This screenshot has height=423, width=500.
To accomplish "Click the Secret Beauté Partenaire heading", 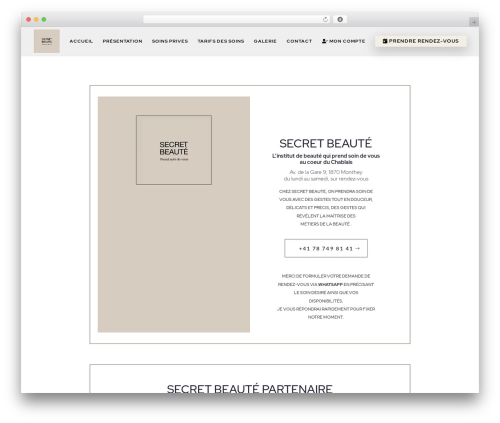I will coord(249,388).
